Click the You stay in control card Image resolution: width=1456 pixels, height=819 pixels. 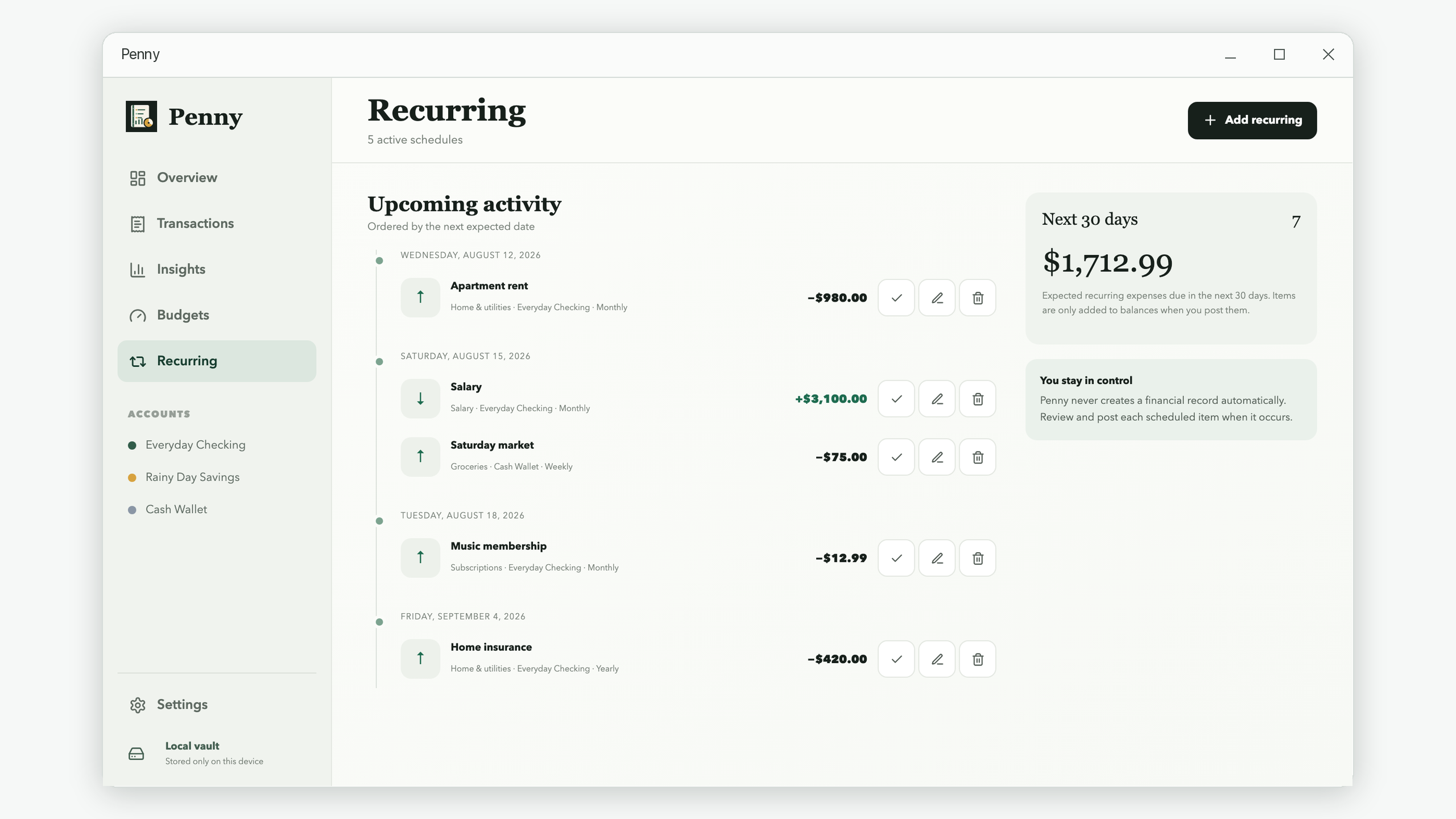point(1170,399)
